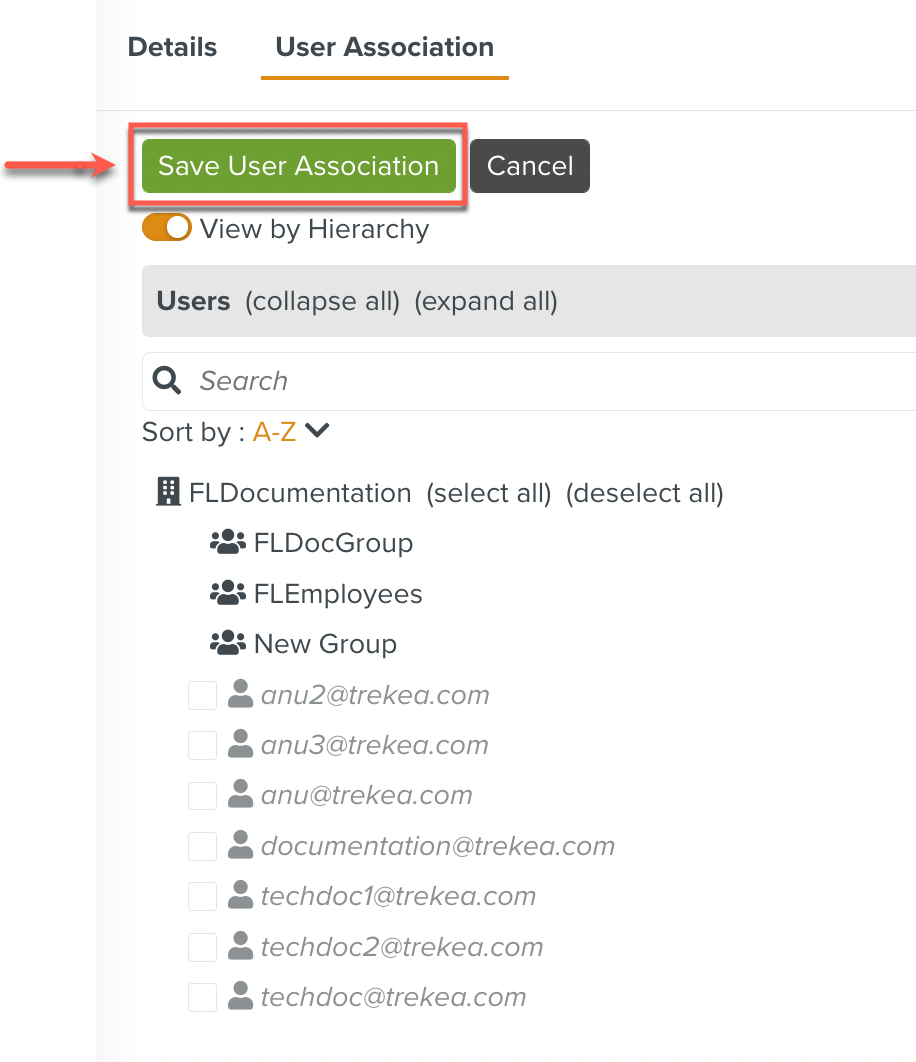Click into the Search users field
Image resolution: width=916 pixels, height=1062 pixels.
click(529, 381)
